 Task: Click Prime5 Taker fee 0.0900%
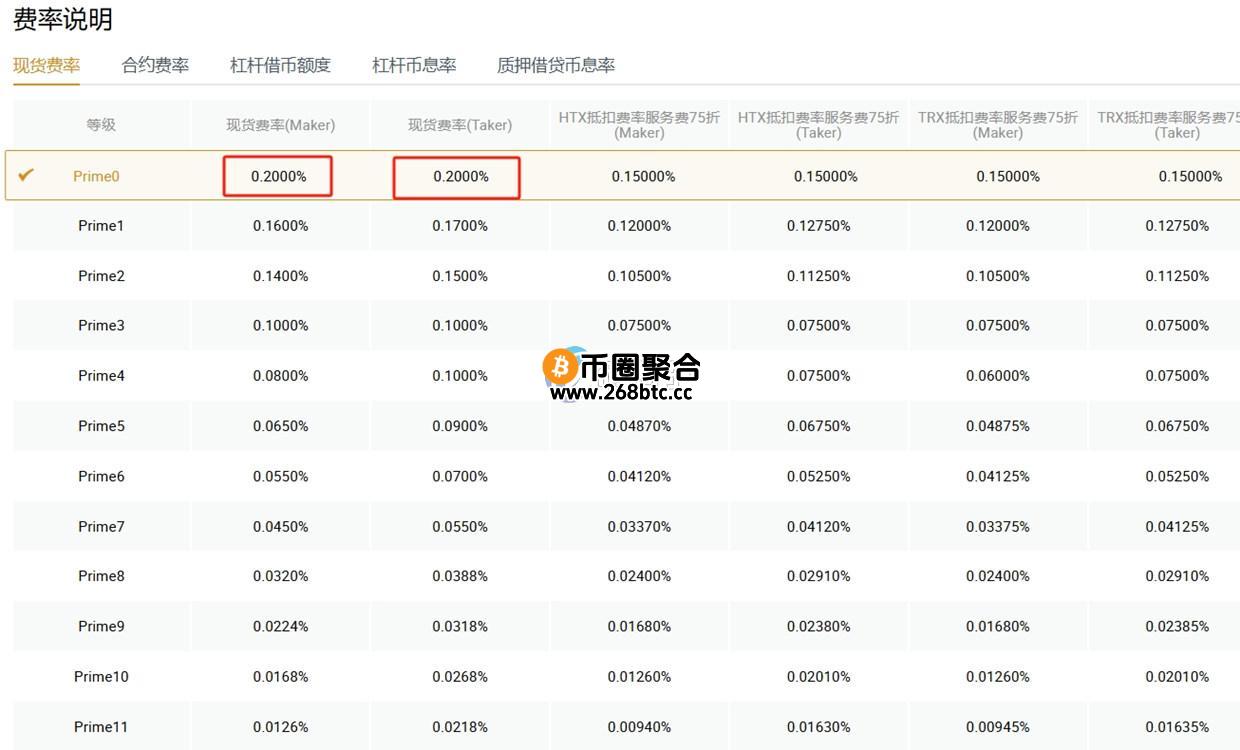[x=460, y=426]
